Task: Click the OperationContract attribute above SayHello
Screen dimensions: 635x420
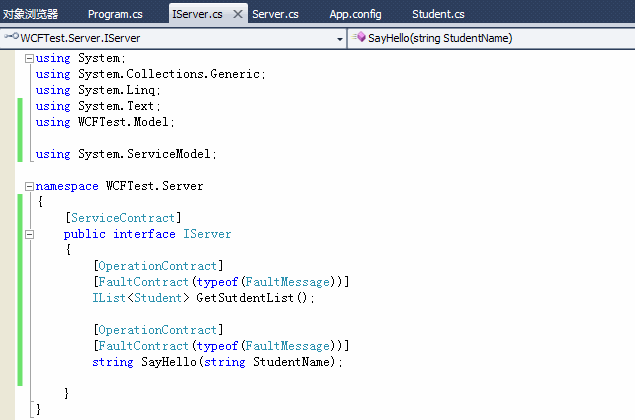Action: 158,330
